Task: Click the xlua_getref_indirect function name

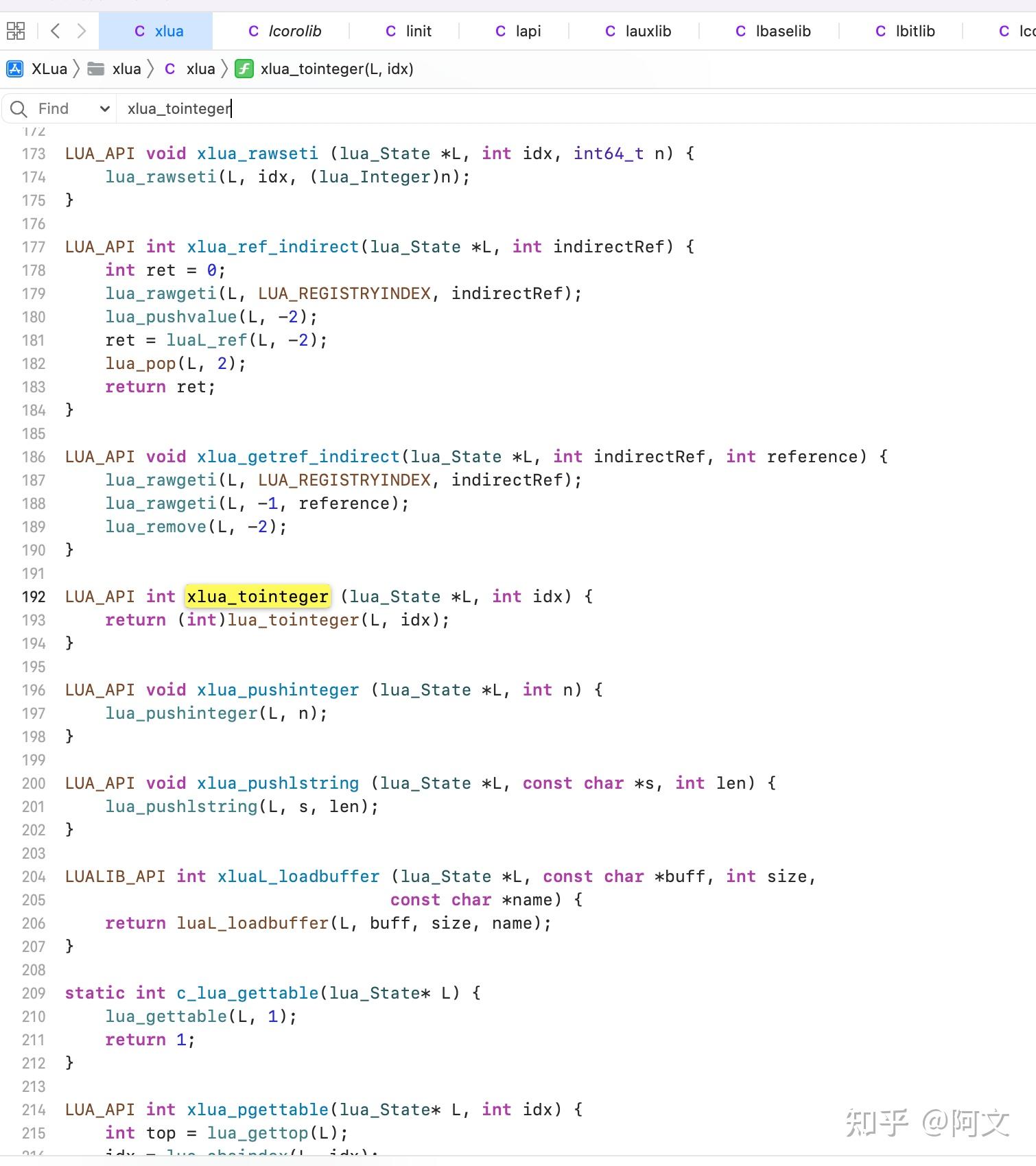Action: point(298,457)
